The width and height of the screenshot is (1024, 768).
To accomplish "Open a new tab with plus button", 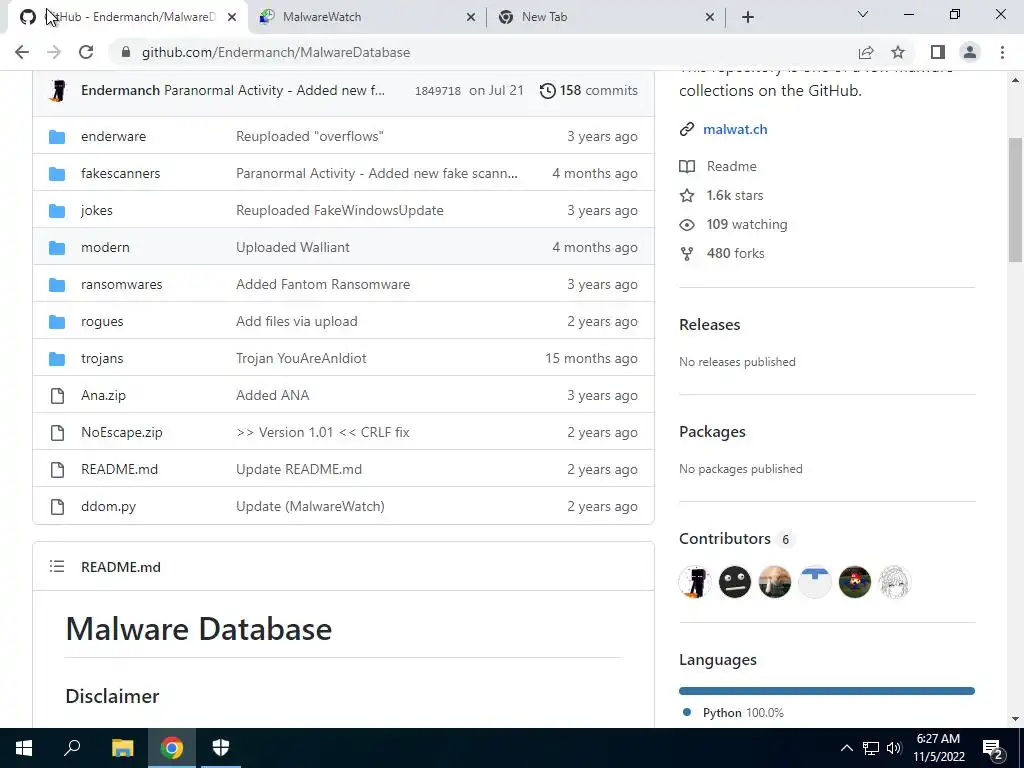I will (x=748, y=17).
